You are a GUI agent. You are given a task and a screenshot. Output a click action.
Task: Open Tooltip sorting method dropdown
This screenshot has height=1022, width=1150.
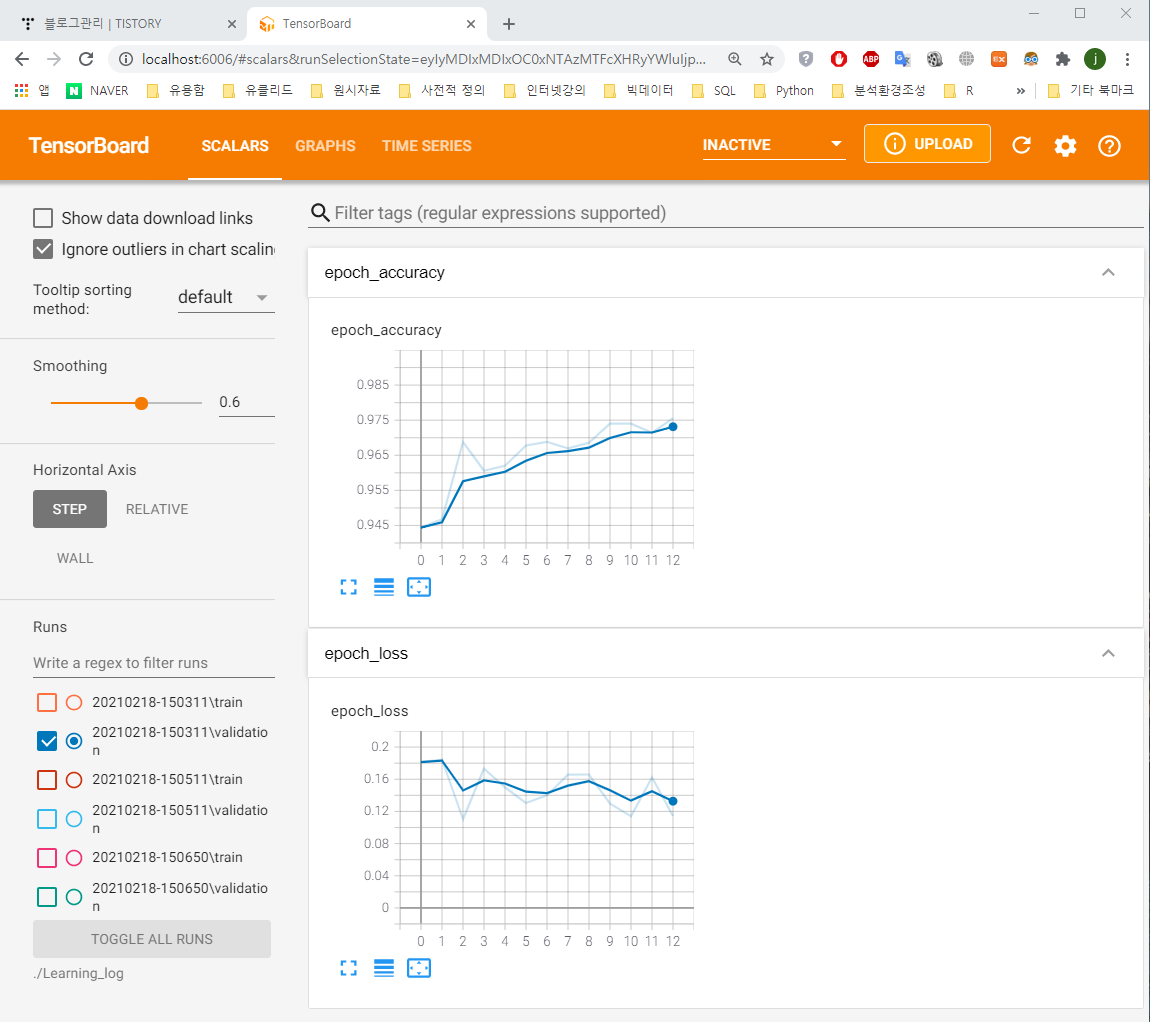pyautogui.click(x=226, y=297)
